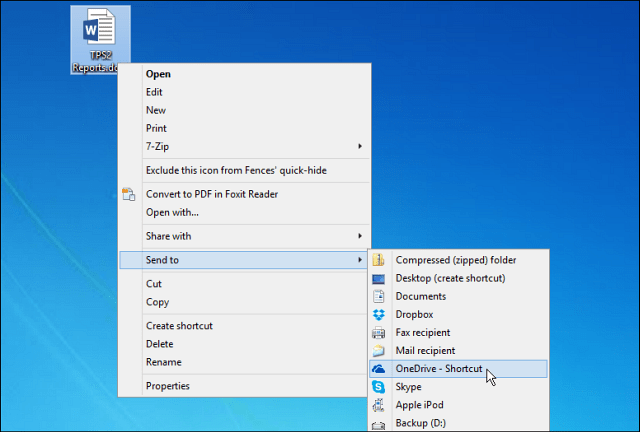This screenshot has height=432, width=640.
Task: Click the Apple iPod device icon
Action: tap(378, 405)
